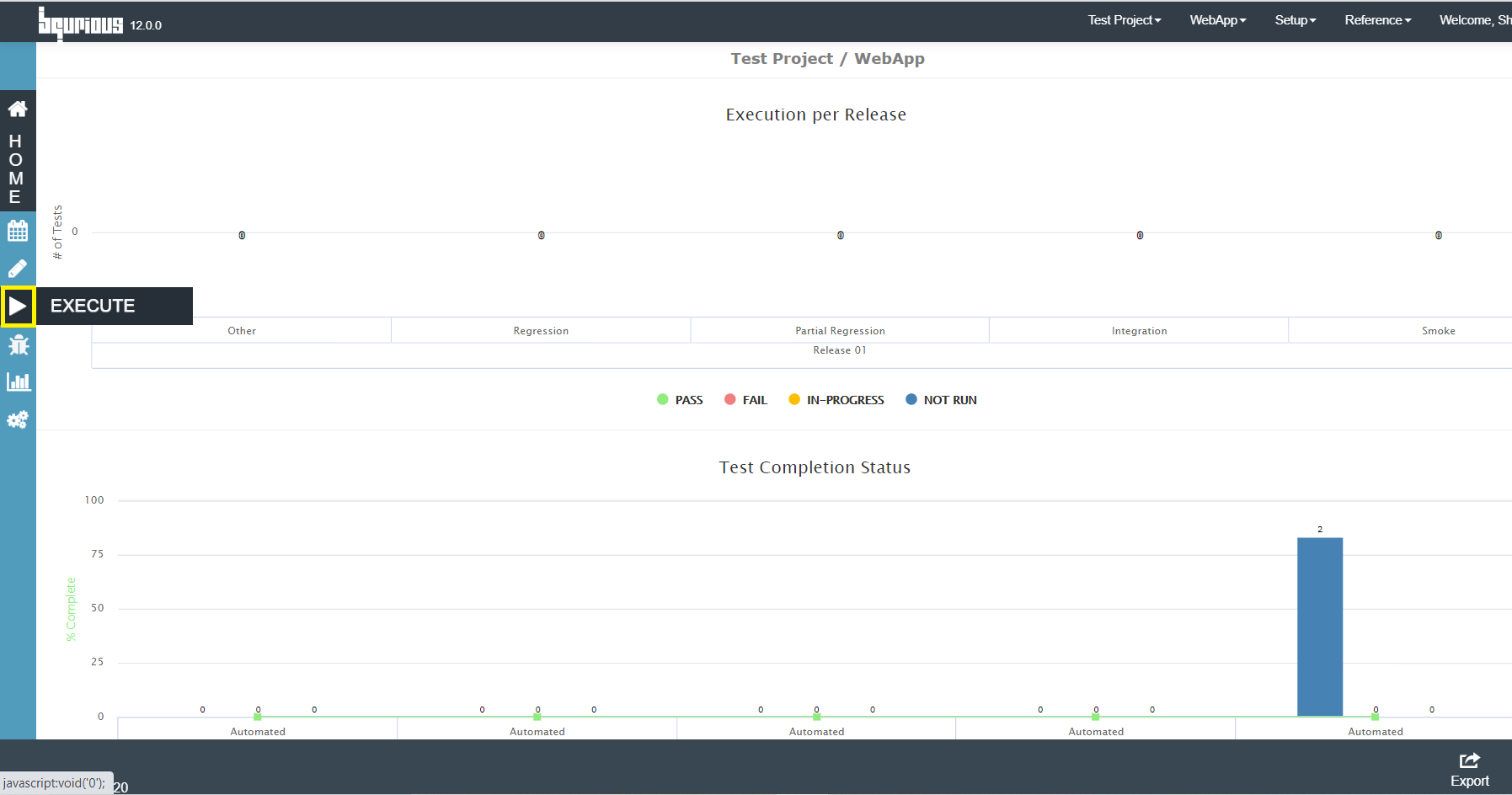1512x795 pixels.
Task: Toggle IN-PROGRESS series in legend
Action: [x=836, y=400]
